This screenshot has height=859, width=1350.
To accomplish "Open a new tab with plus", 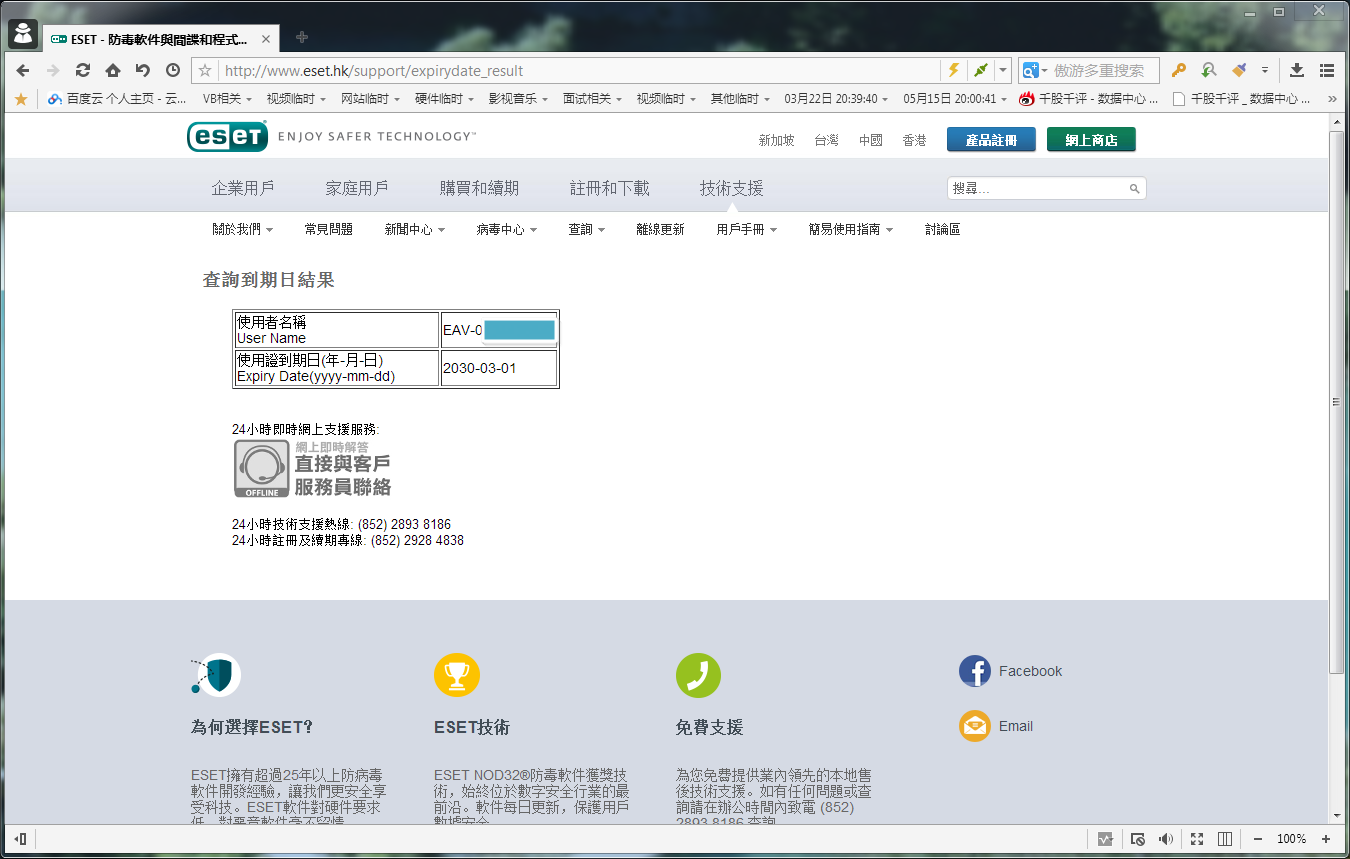I will [x=302, y=38].
